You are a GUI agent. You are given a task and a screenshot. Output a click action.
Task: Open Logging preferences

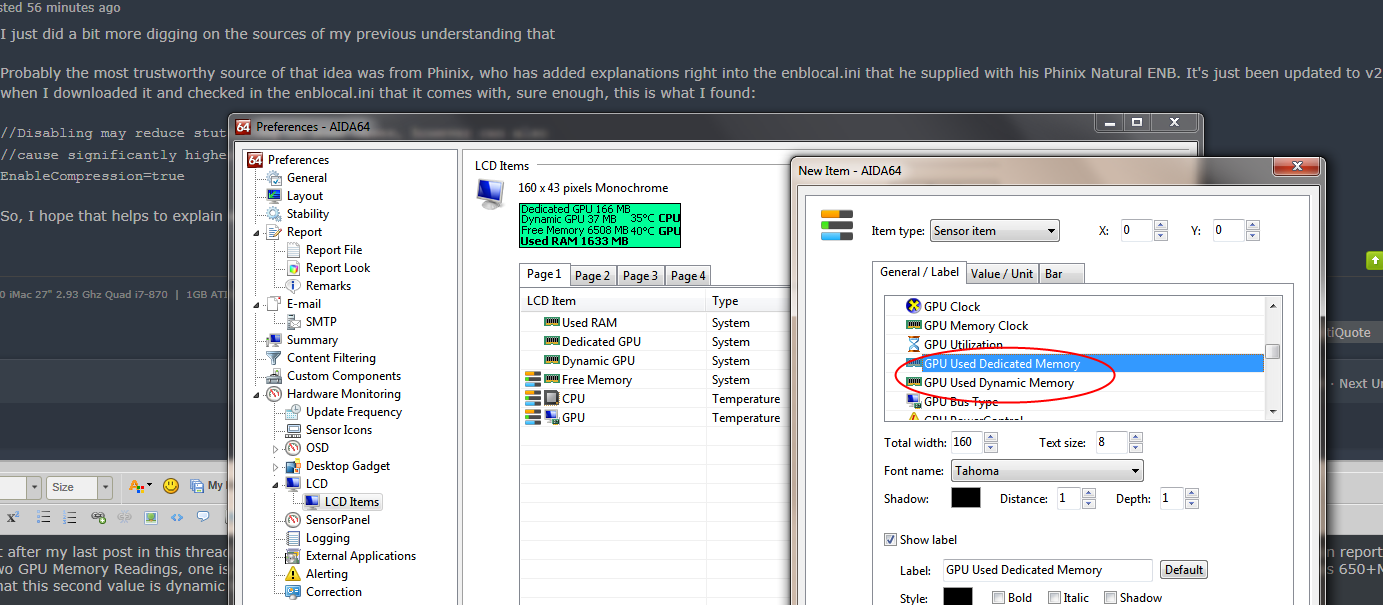[x=328, y=538]
